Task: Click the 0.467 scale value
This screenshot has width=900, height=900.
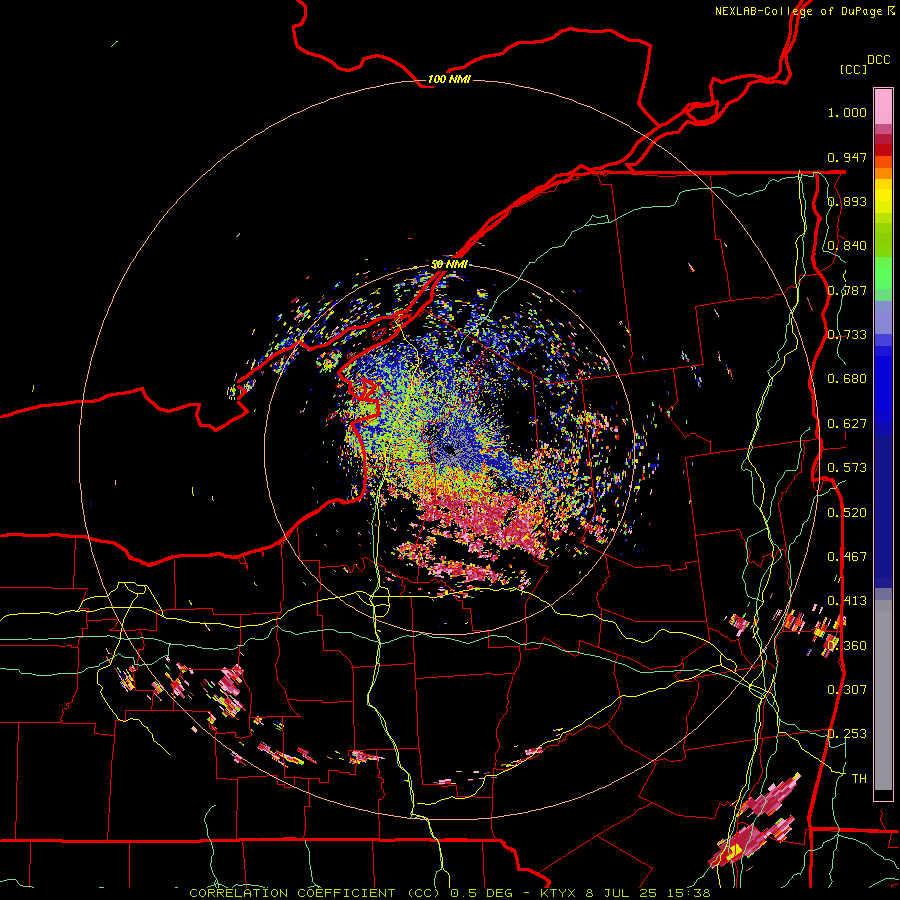Action: pyautogui.click(x=847, y=557)
